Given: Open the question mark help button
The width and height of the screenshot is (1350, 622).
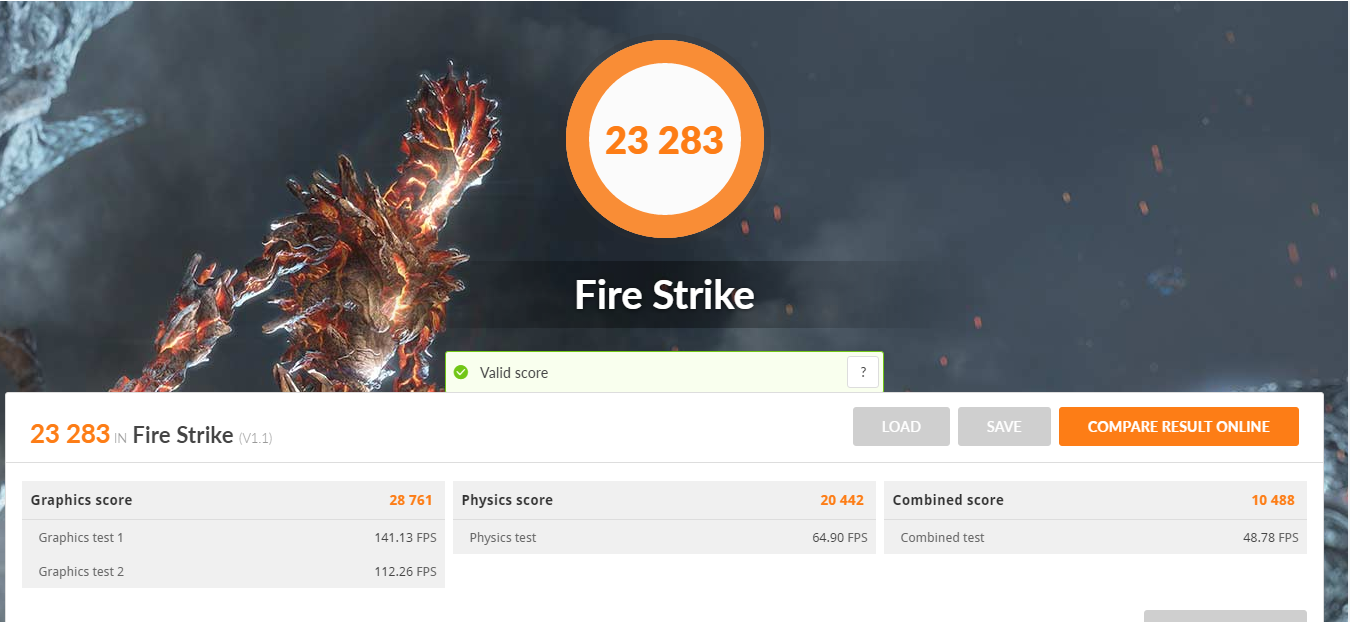Looking at the screenshot, I should click(863, 372).
